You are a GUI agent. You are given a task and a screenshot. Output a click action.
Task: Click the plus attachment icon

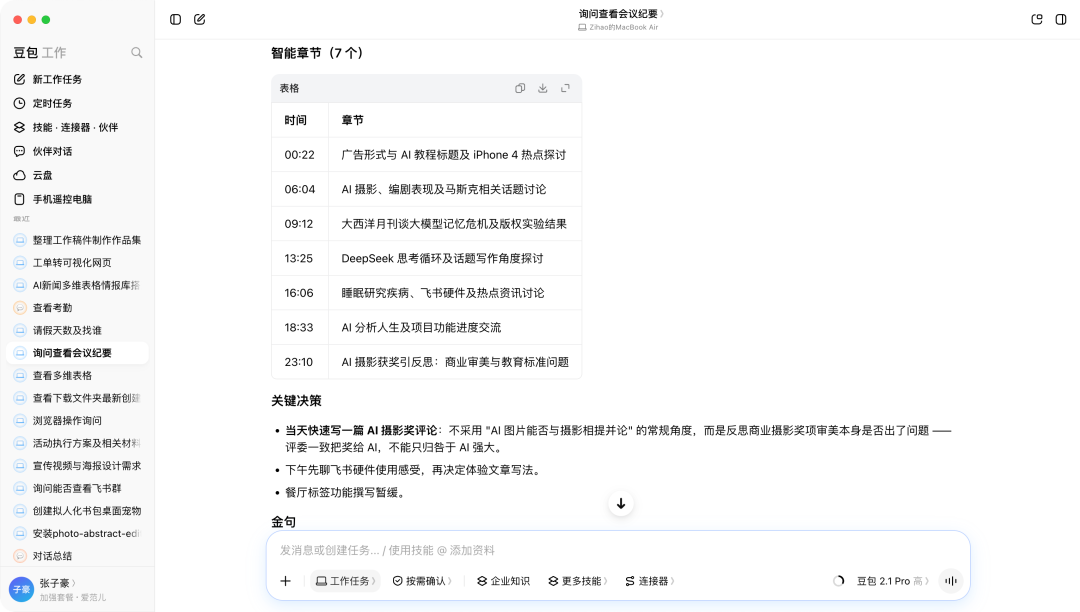(286, 581)
